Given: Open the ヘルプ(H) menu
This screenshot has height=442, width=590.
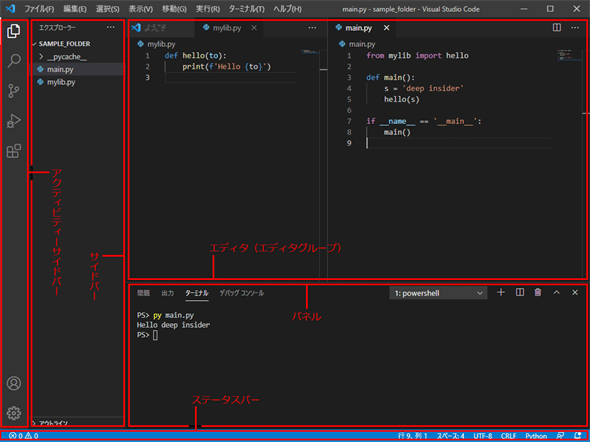Looking at the screenshot, I should [287, 9].
